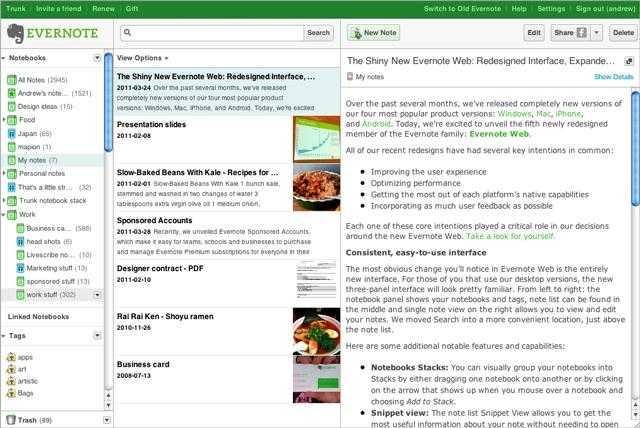Open Gift in the top bar
This screenshot has width=640, height=428.
pyautogui.click(x=132, y=9)
